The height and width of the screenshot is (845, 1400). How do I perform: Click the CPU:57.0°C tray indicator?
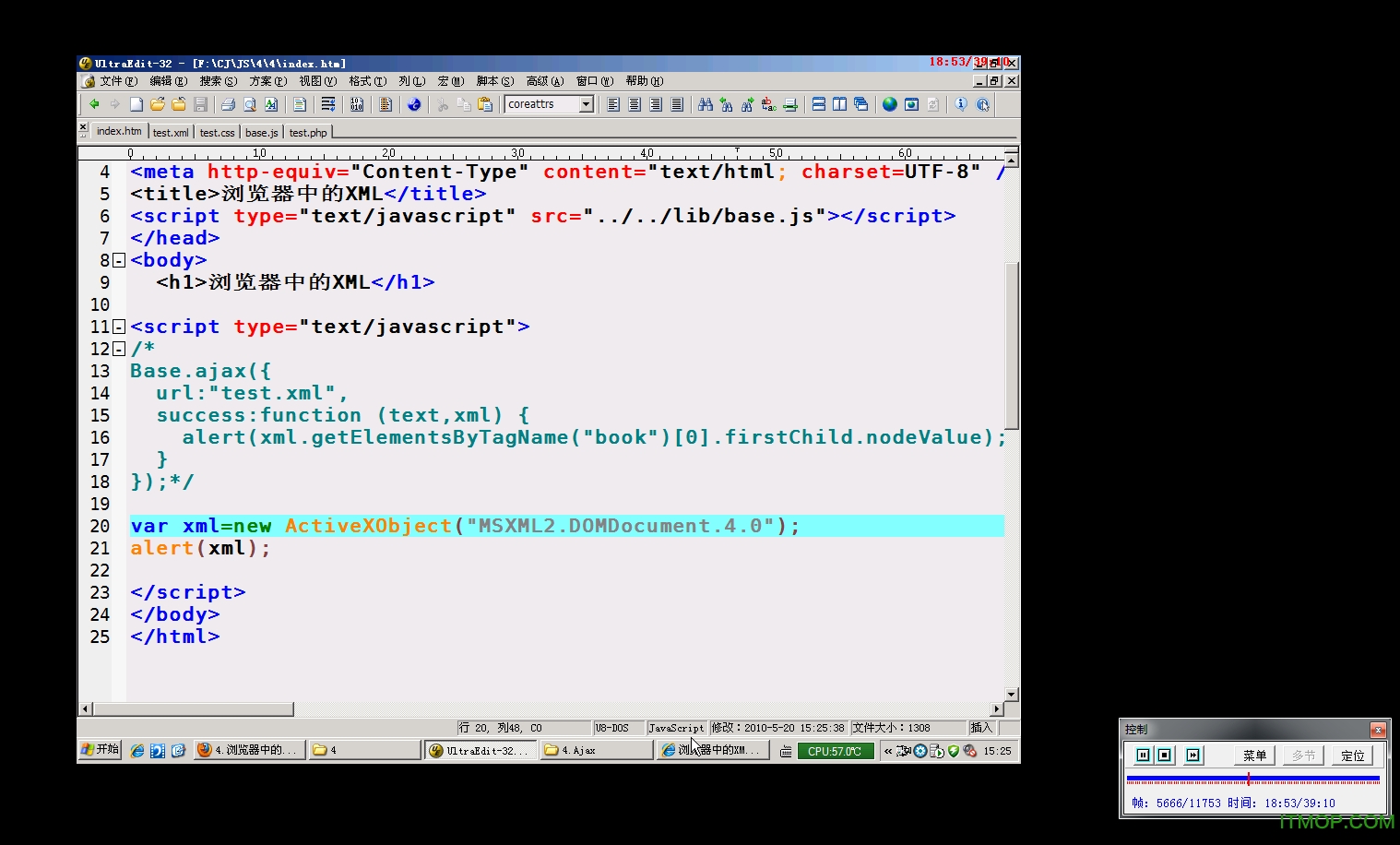[835, 751]
